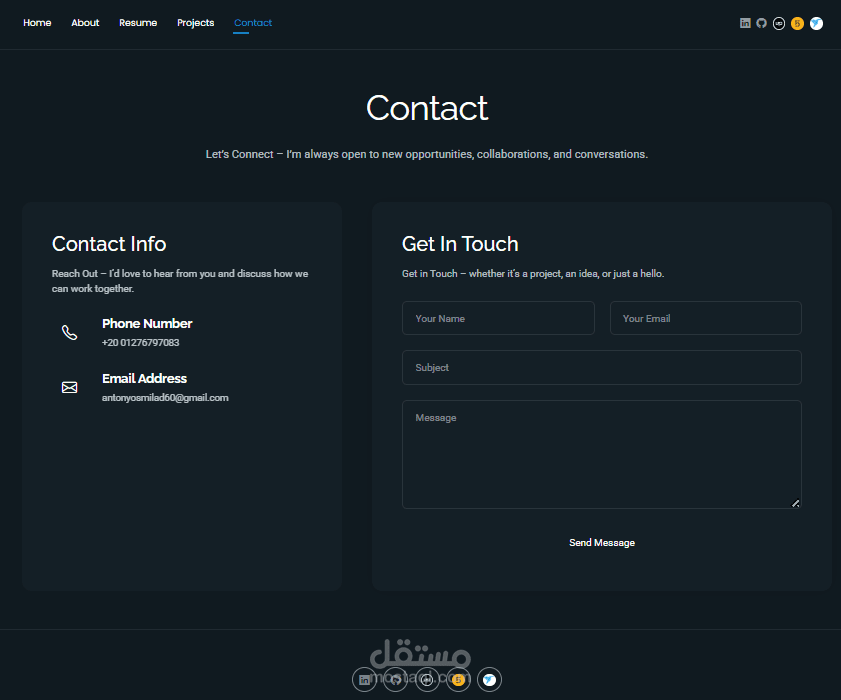Open the About nav link

click(x=85, y=23)
